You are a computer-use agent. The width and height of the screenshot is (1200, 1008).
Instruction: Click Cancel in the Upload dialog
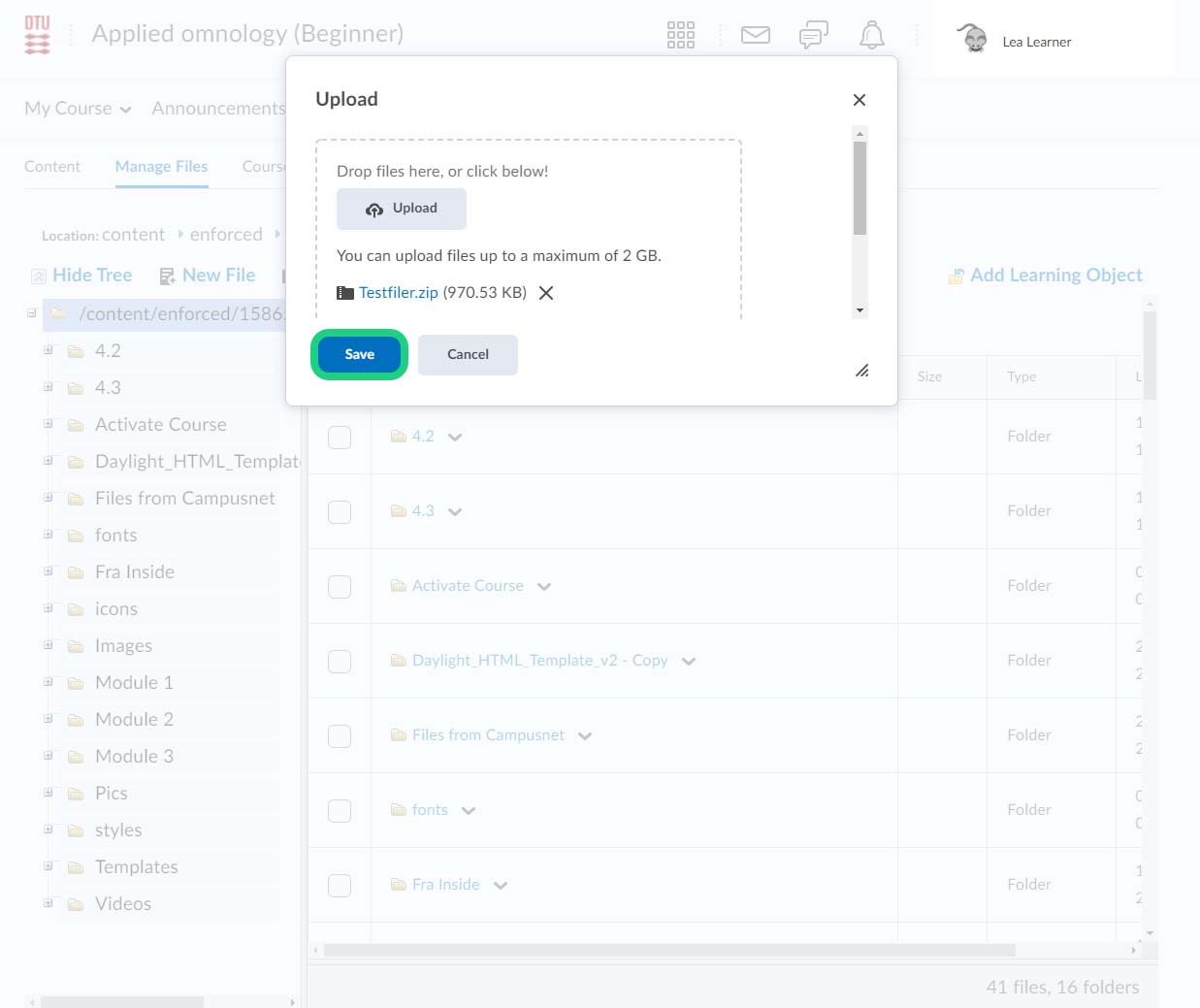click(468, 355)
